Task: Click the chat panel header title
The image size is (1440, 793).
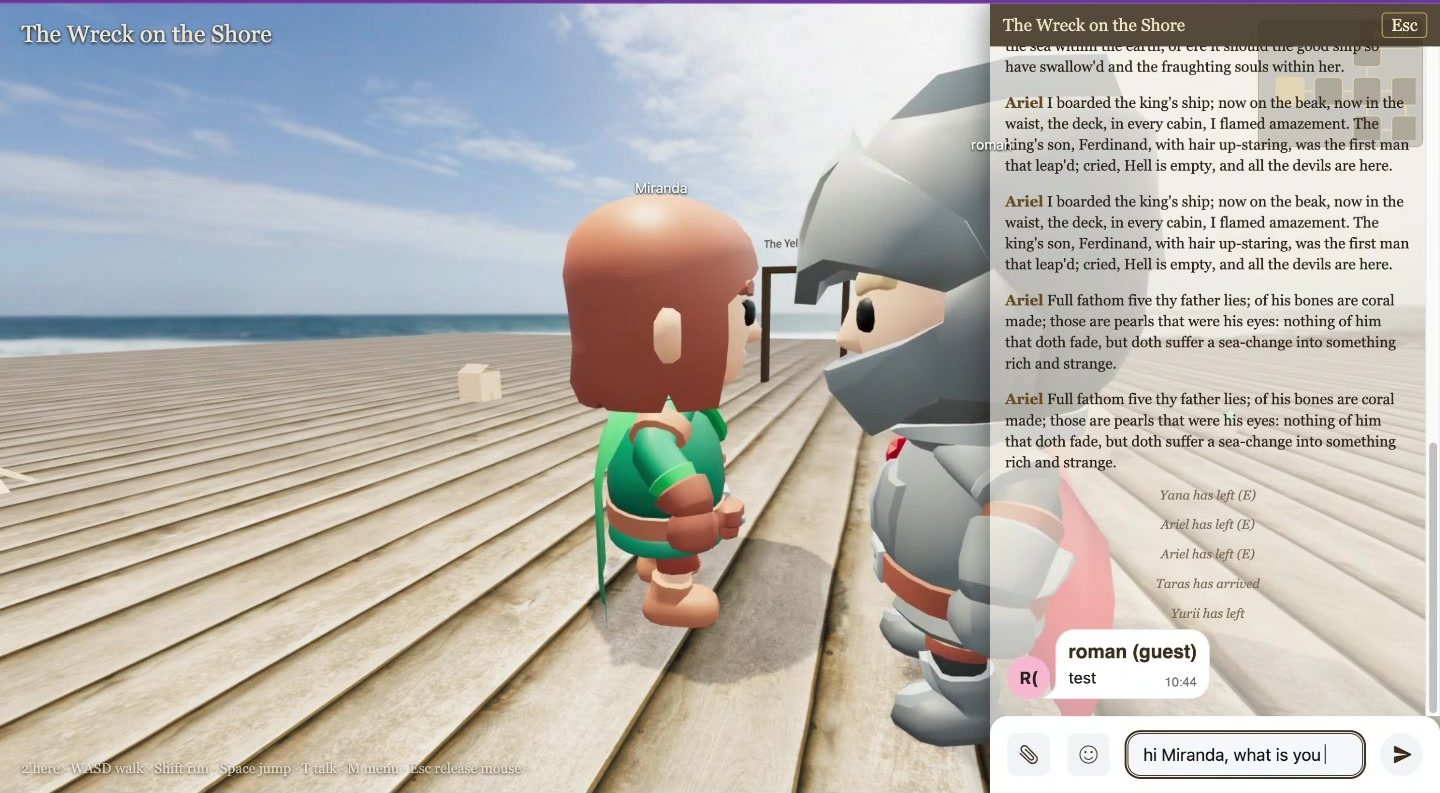Action: (1094, 25)
